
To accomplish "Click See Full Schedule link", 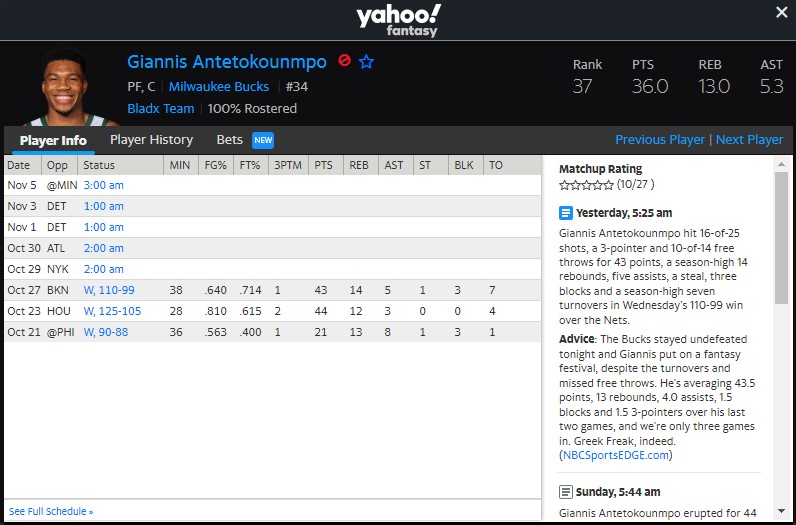I will click(x=51, y=511).
